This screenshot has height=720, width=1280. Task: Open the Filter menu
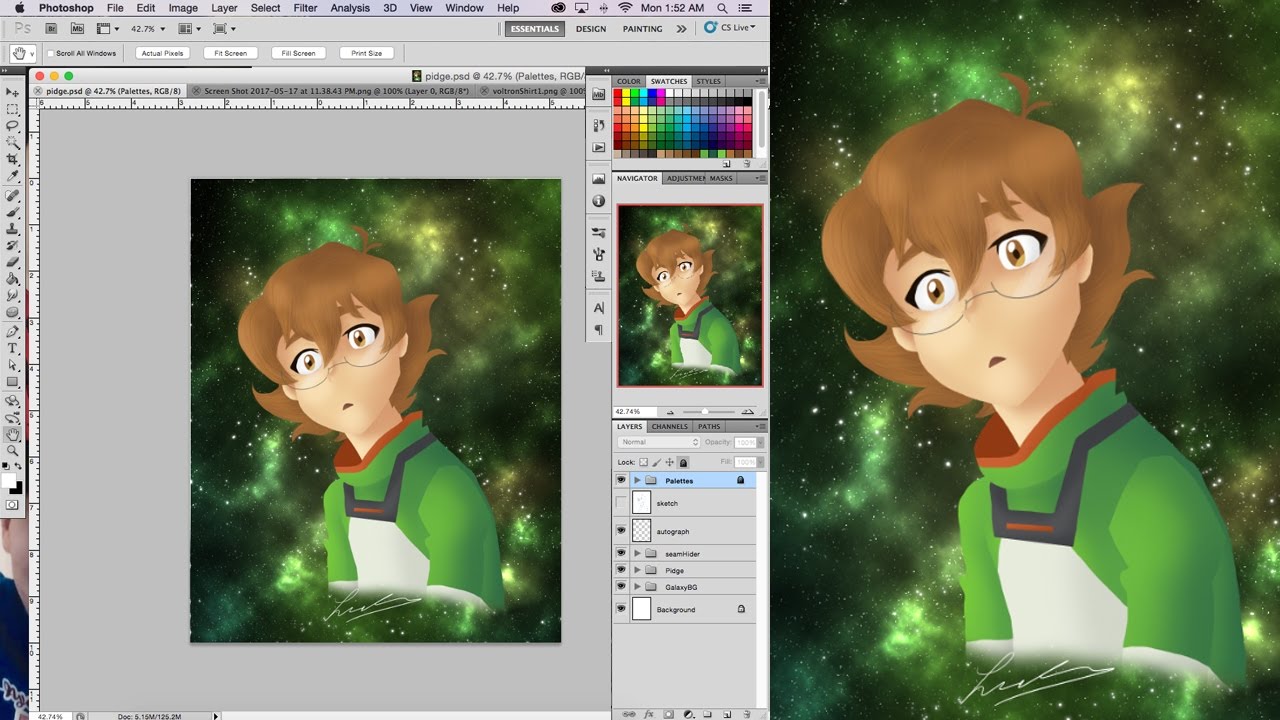[x=305, y=8]
